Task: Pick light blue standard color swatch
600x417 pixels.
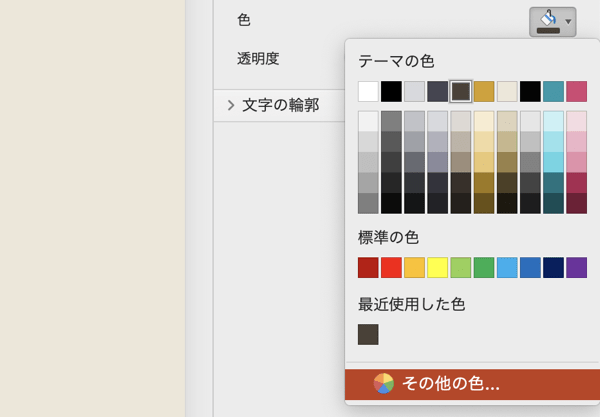Action: click(x=507, y=267)
